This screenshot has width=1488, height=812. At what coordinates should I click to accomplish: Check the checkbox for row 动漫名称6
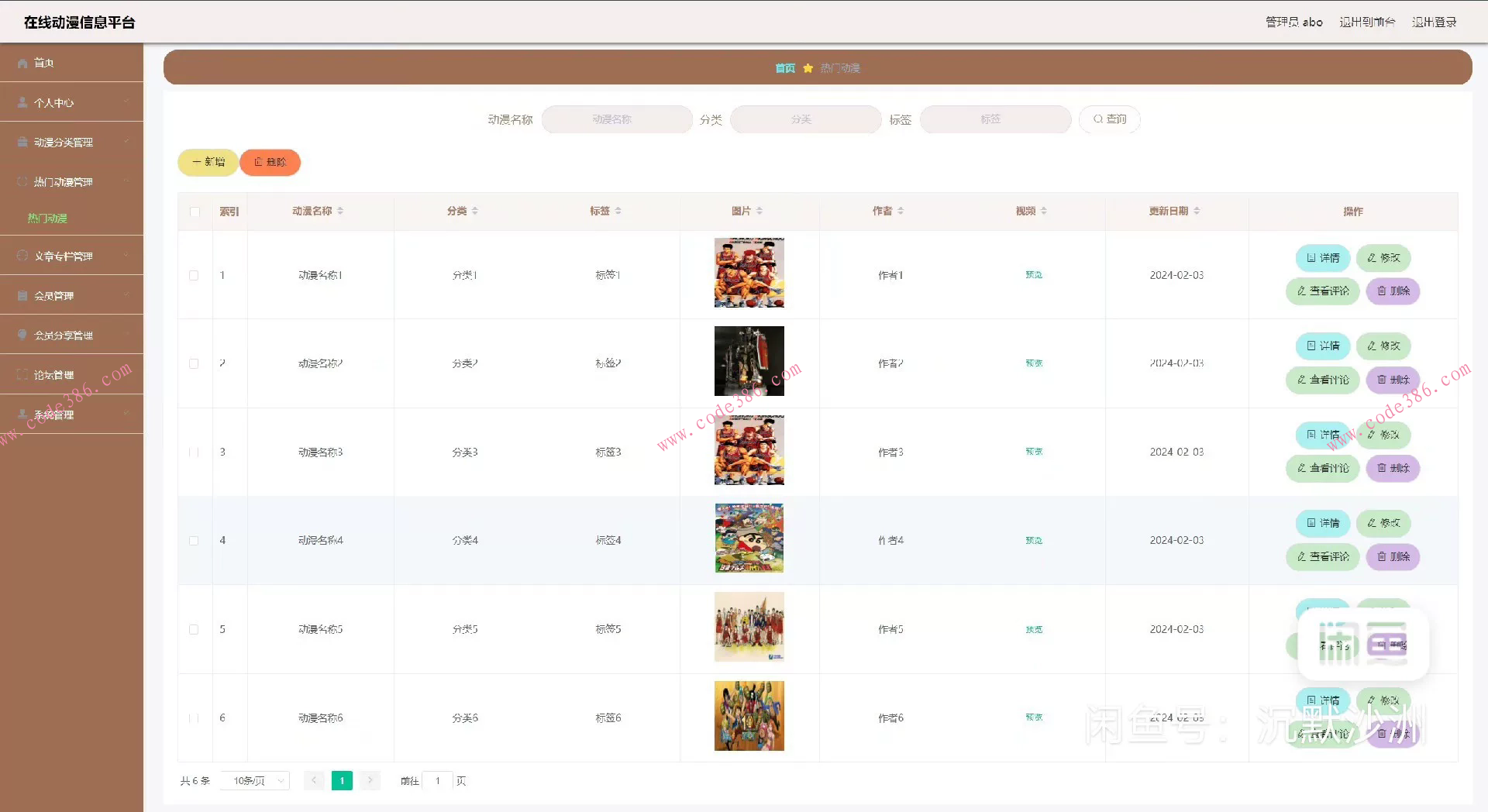pyautogui.click(x=194, y=718)
